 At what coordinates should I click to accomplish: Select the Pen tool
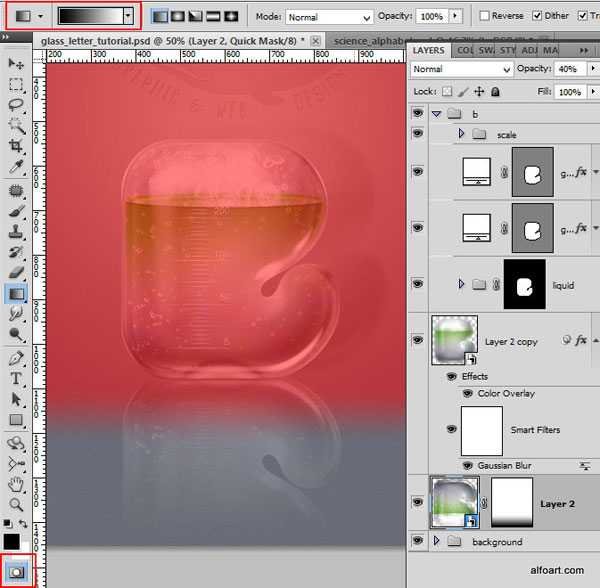click(x=16, y=358)
